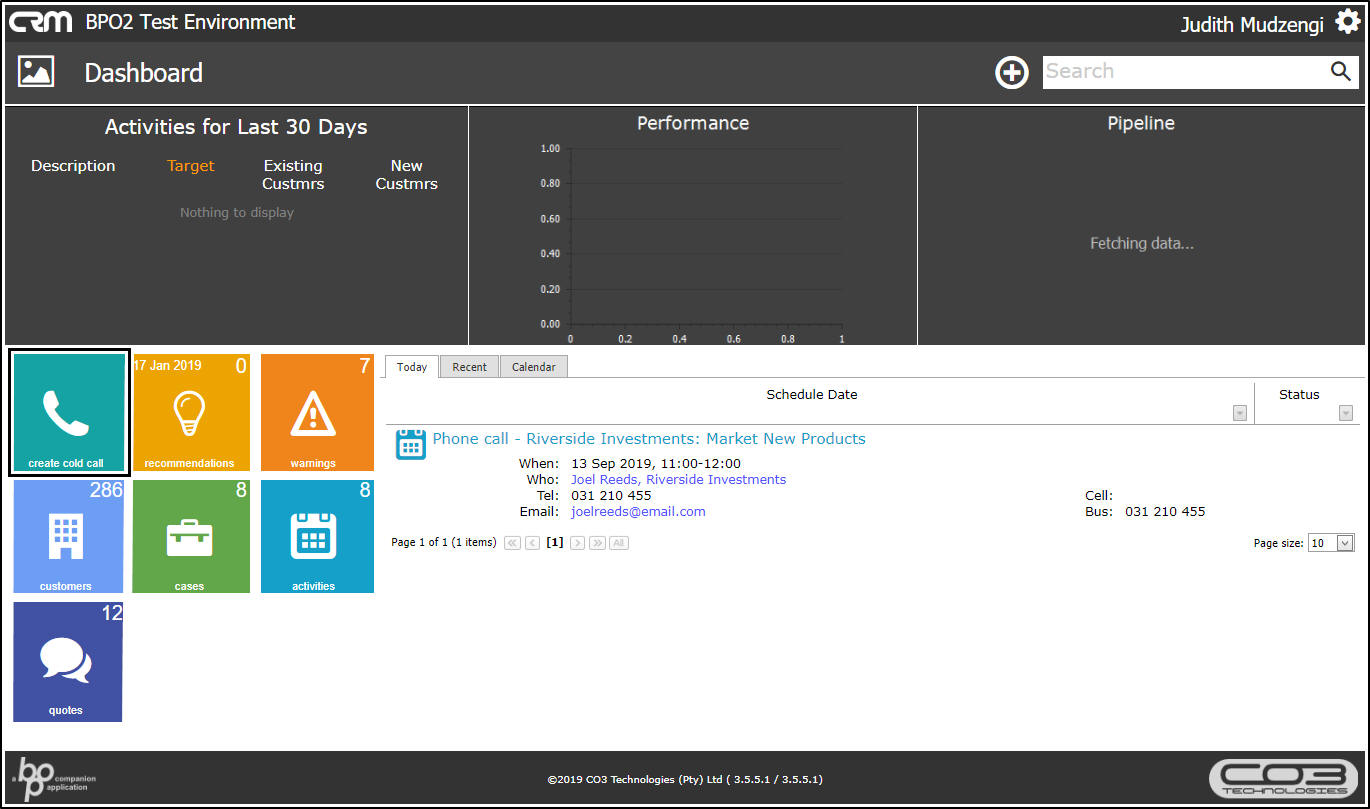
Task: Open the Page size dropdown
Action: pos(1344,543)
